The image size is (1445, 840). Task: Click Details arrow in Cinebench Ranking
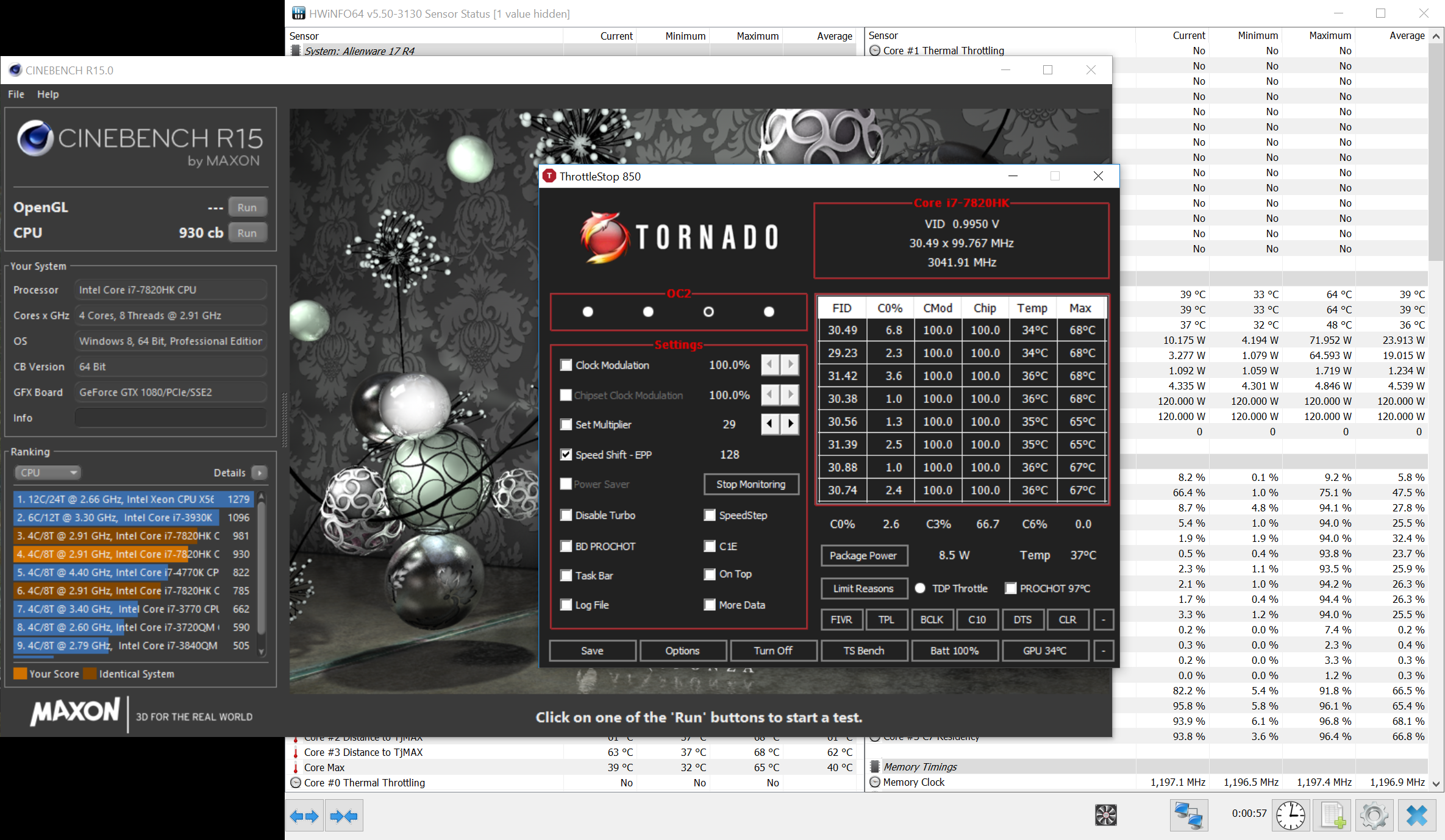pyautogui.click(x=259, y=472)
